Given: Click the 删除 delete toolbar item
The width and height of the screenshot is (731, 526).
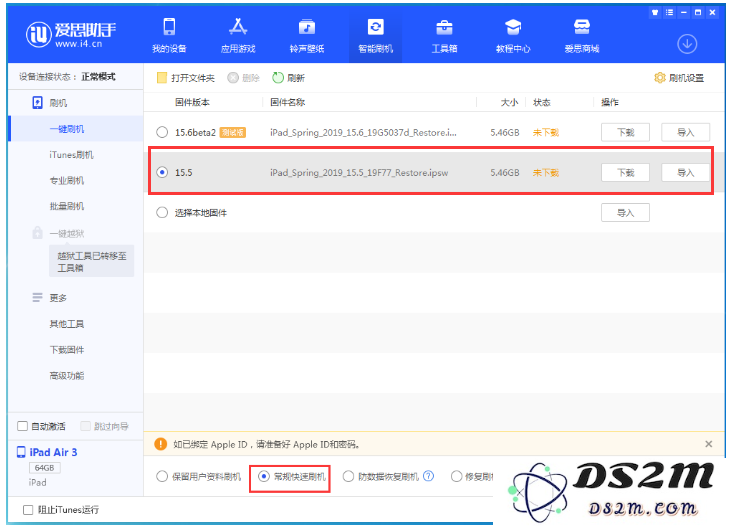Looking at the screenshot, I should 243,78.
